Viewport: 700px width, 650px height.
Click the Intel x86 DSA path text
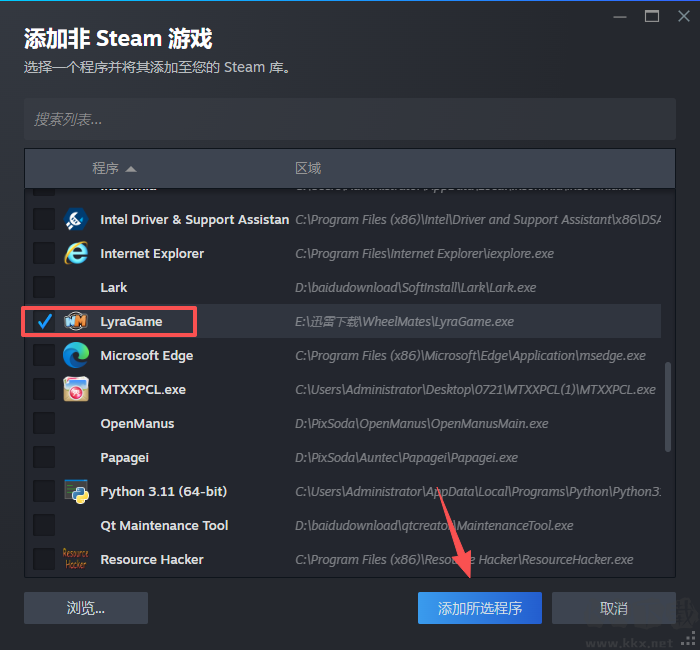pos(478,220)
